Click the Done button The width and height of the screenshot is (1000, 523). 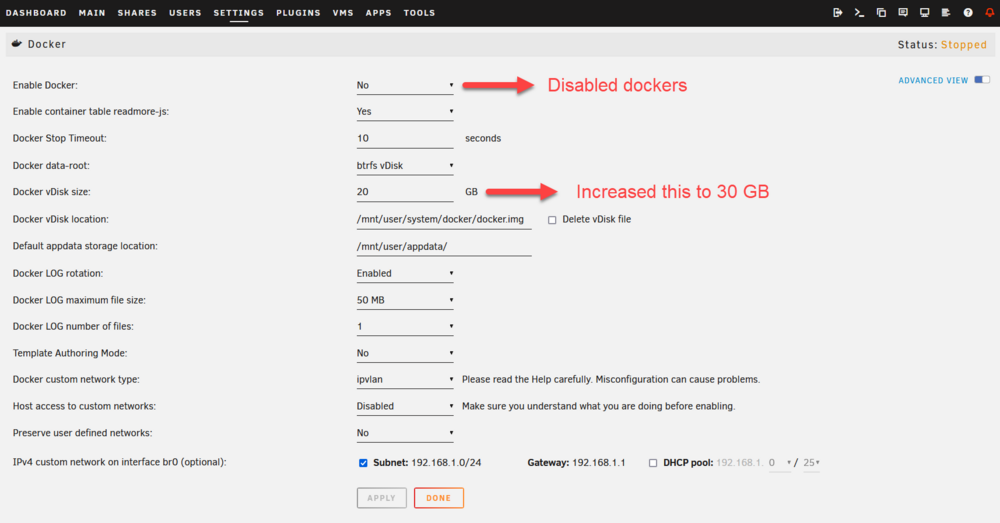(x=439, y=498)
